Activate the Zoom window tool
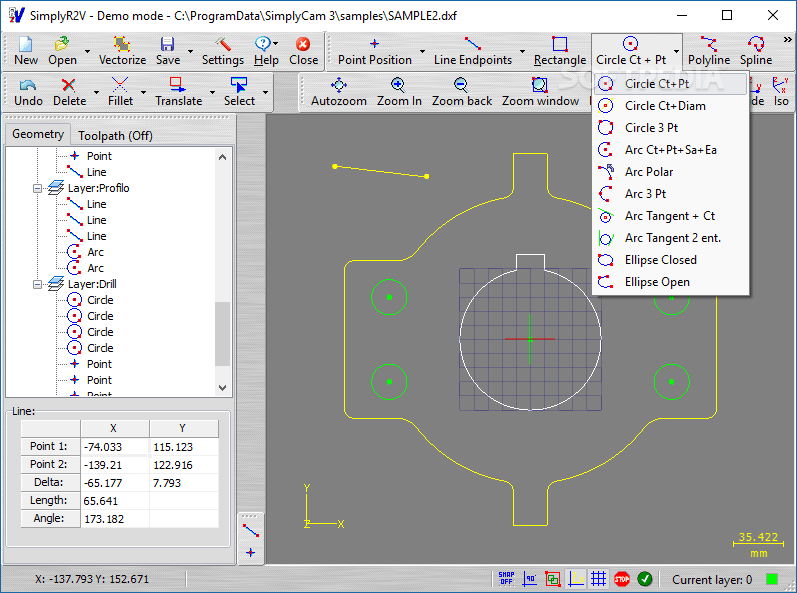Image resolution: width=797 pixels, height=593 pixels. click(540, 92)
